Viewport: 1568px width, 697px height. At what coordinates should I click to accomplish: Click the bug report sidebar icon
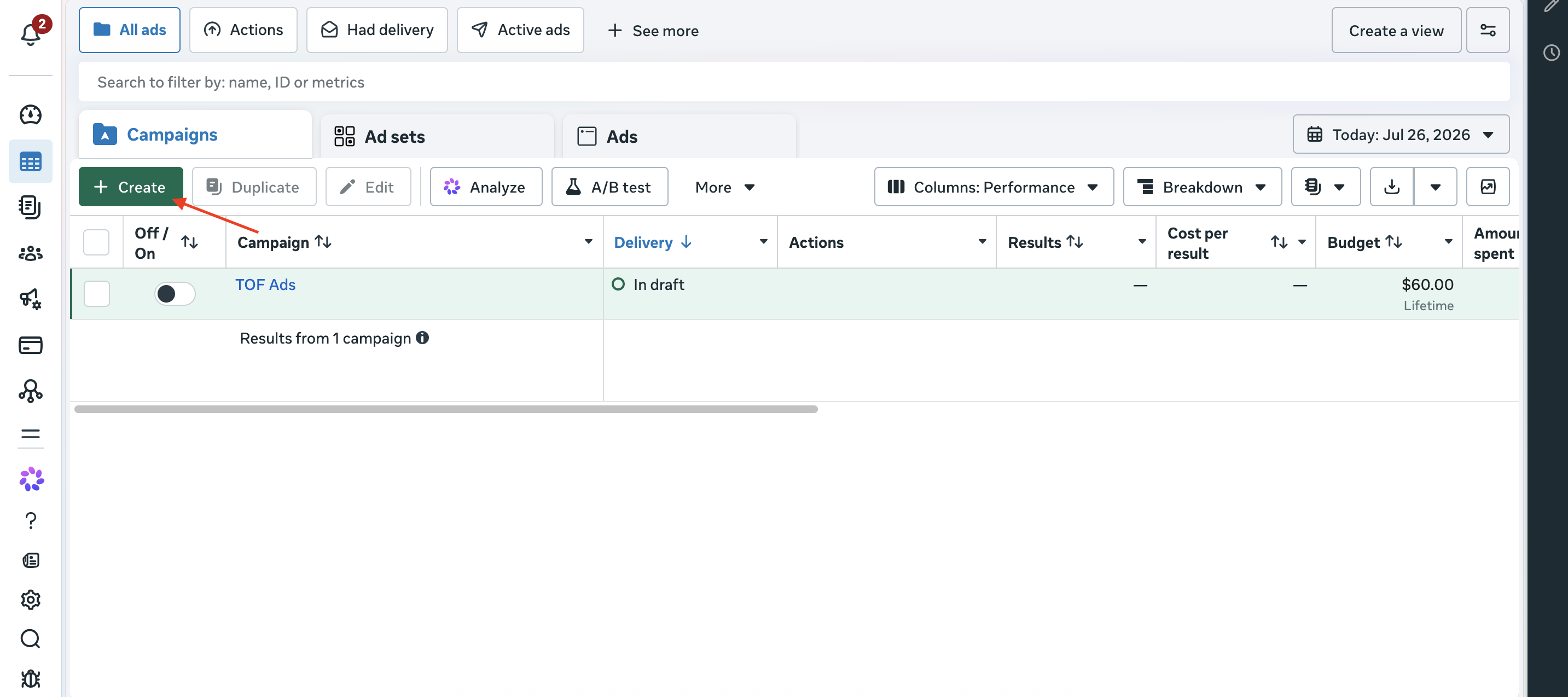(x=31, y=678)
